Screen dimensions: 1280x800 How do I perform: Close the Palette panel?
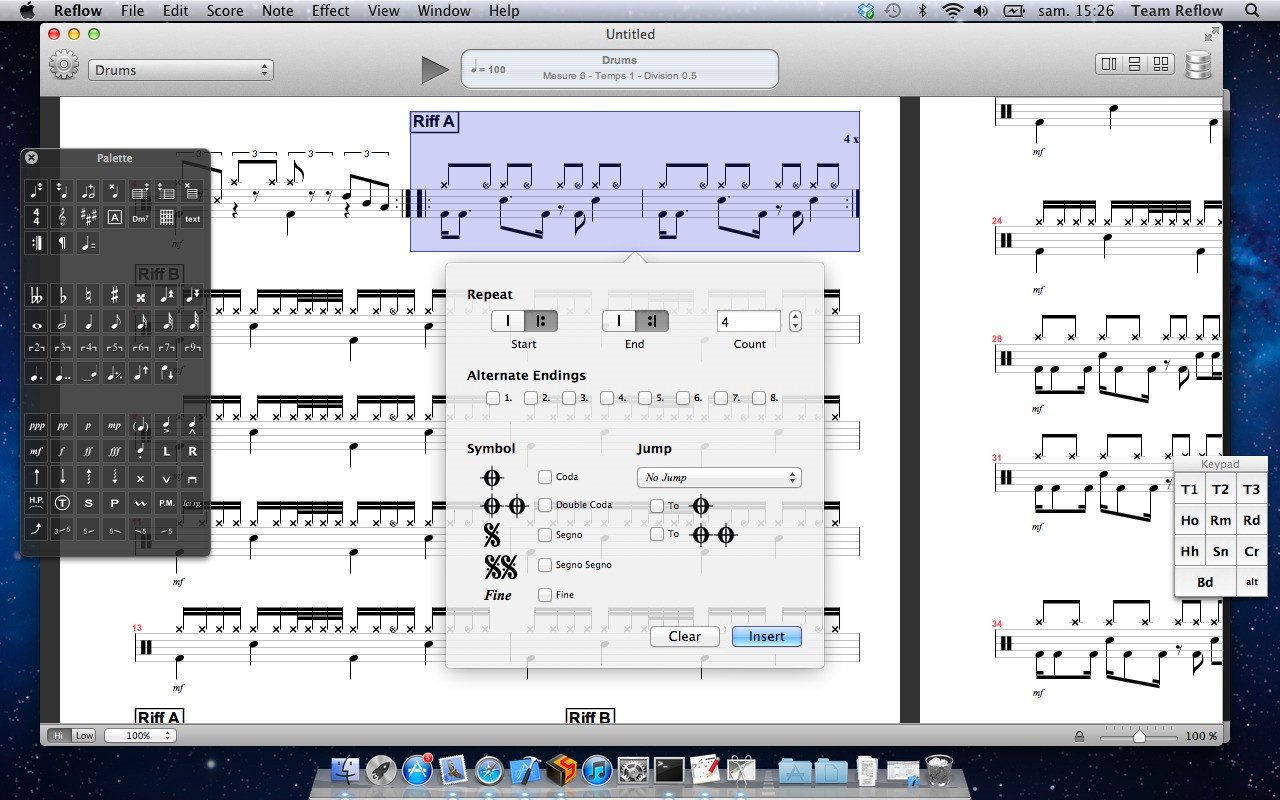(x=31, y=157)
